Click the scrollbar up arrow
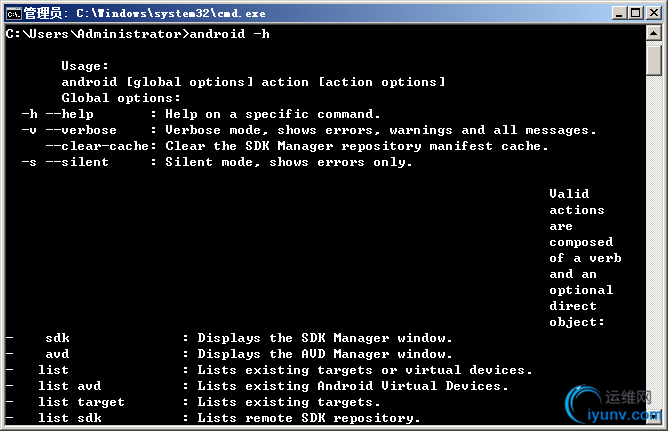The image size is (668, 431). click(x=654, y=33)
